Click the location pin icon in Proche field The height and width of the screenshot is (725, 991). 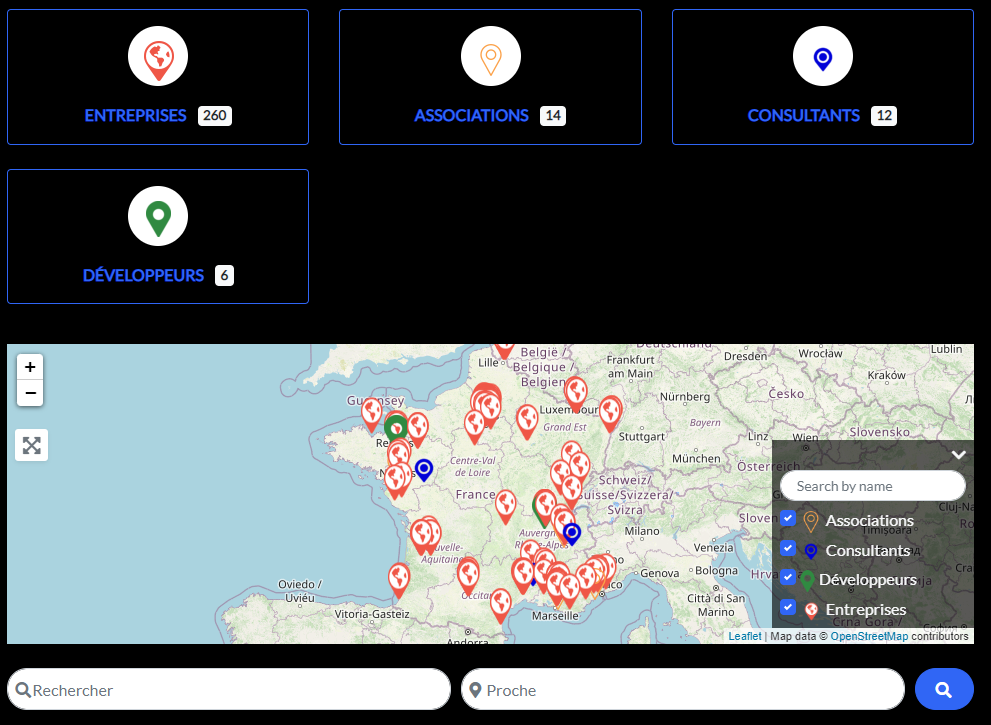point(476,690)
